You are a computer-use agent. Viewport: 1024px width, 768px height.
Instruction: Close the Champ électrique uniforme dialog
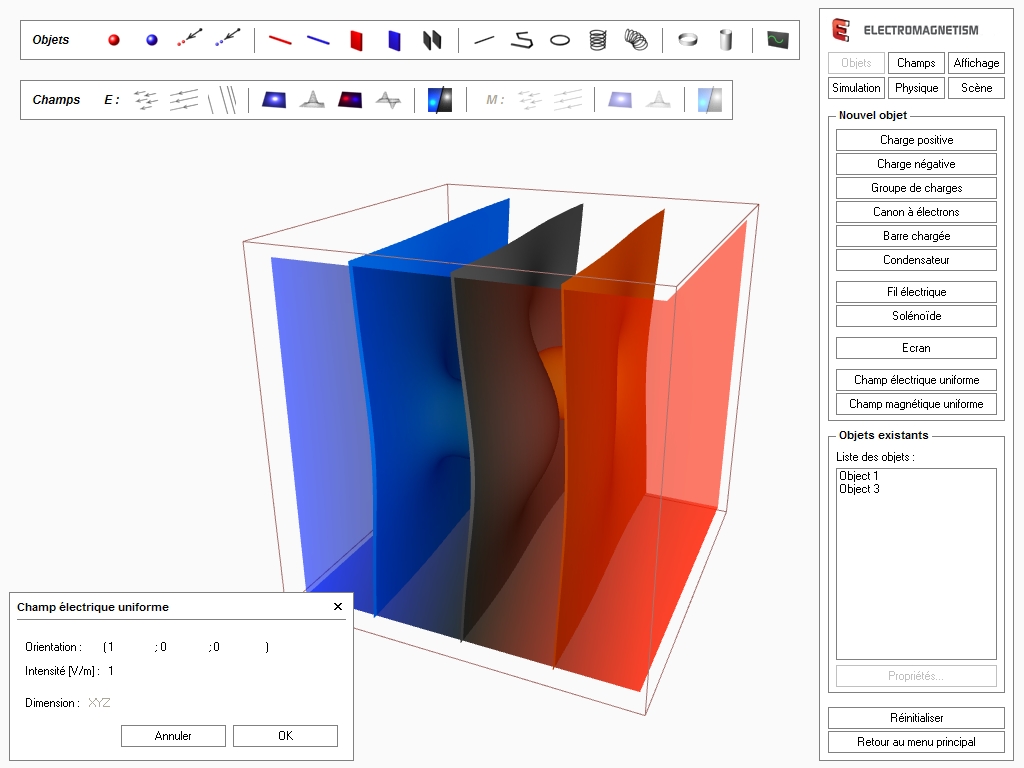[x=338, y=607]
